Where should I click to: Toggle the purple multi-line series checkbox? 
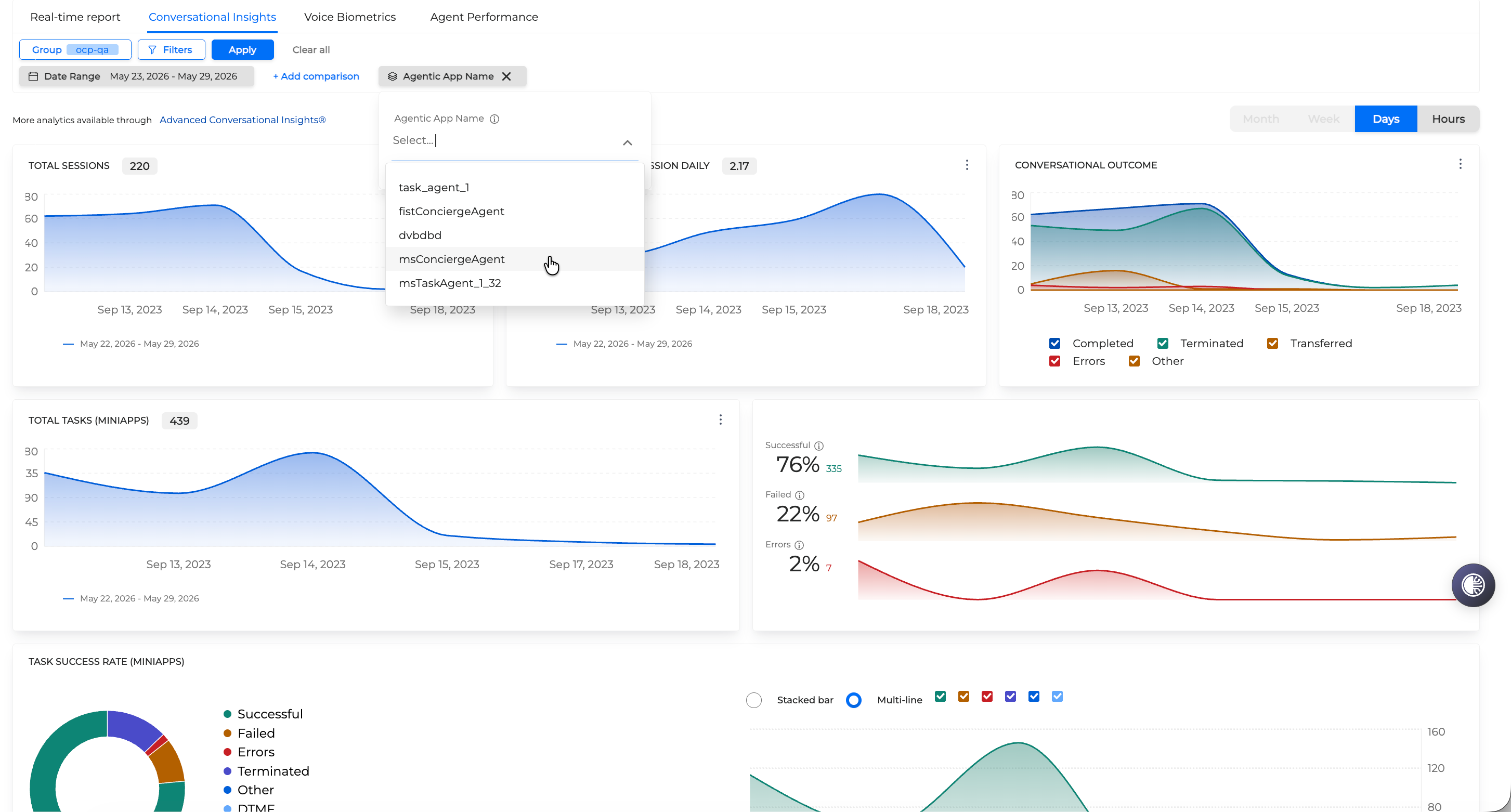point(1011,696)
